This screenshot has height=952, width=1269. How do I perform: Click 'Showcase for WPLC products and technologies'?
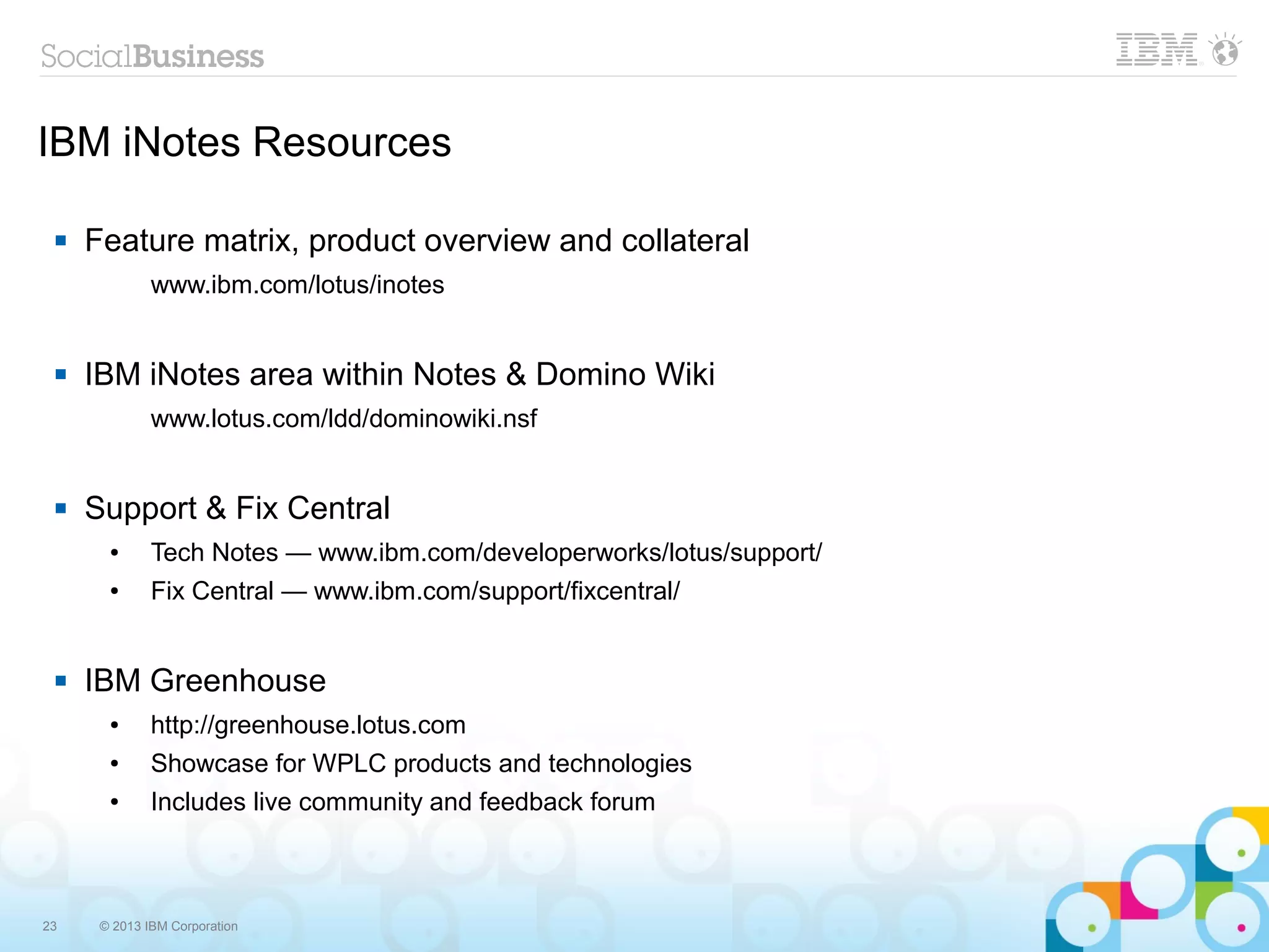click(421, 763)
